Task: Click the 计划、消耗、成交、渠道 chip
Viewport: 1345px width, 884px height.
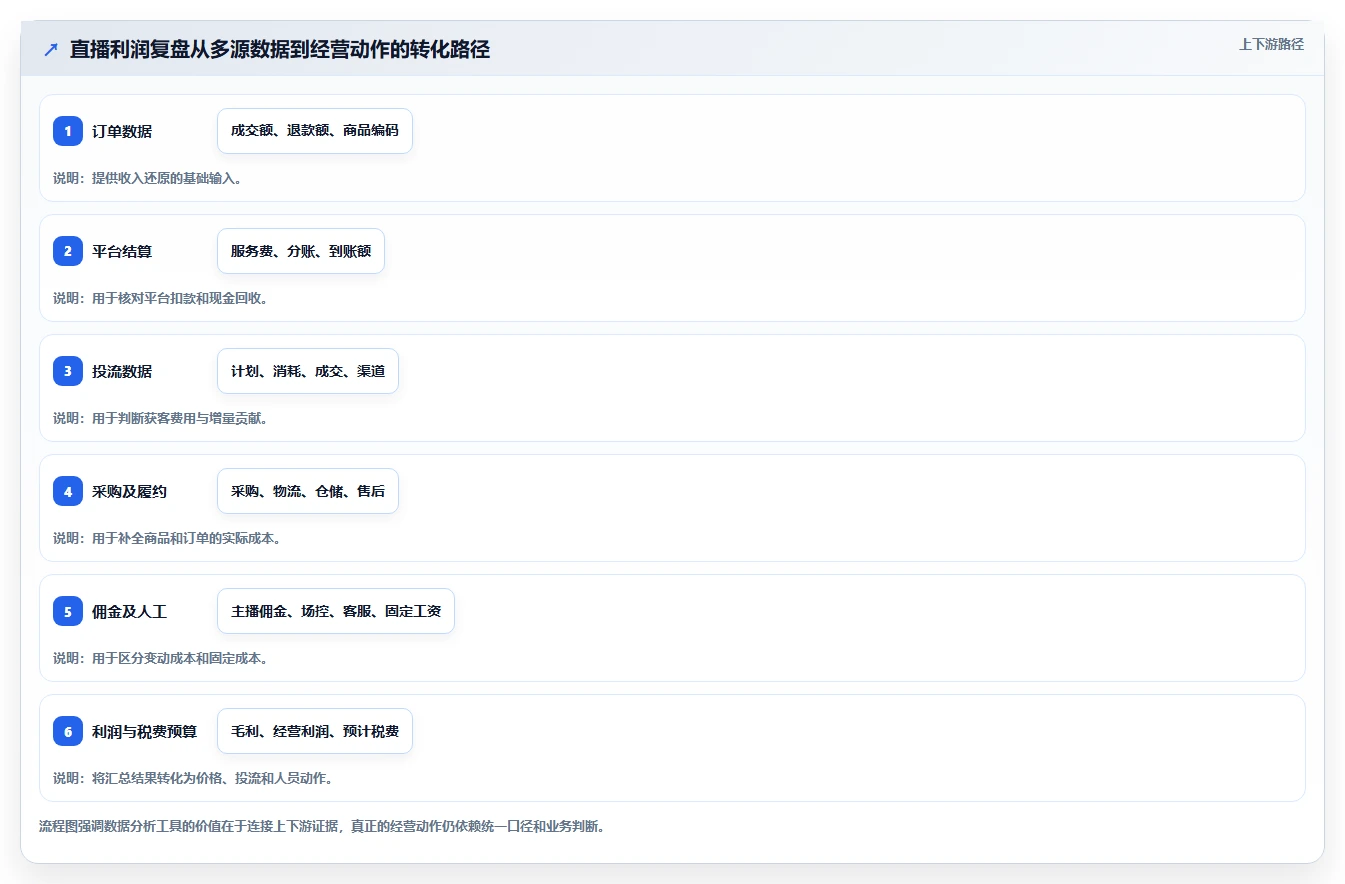Action: point(308,371)
